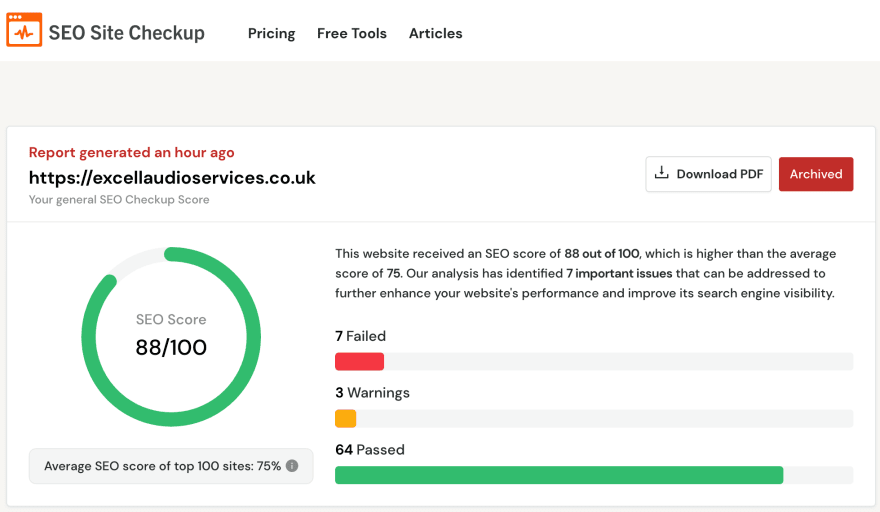This screenshot has height=512, width=880.
Task: Click the https://excellaudioservices.co.uk URL heading
Action: pos(172,178)
